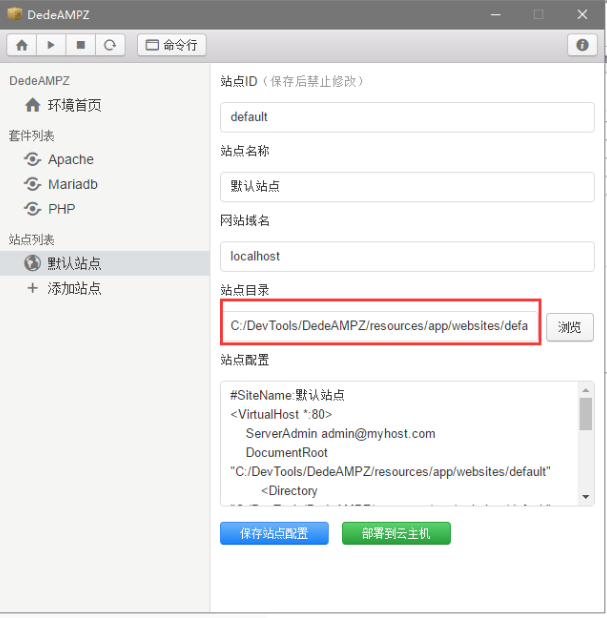Click the 站点配置 scroll up arrow

click(586, 390)
